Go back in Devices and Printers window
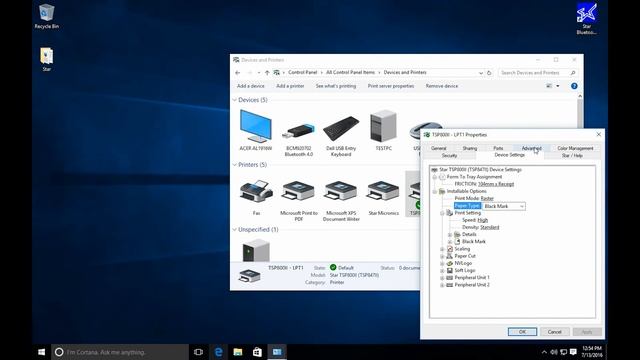 [238, 73]
